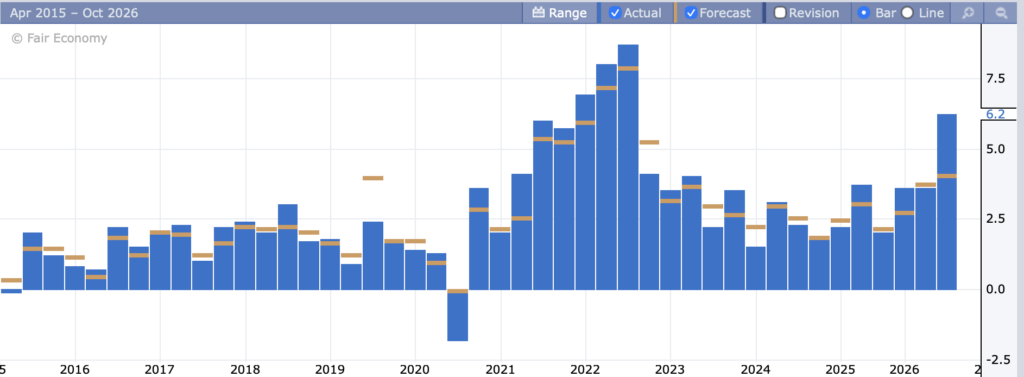This screenshot has width=1024, height=377.
Task: Click the calendar icon beside Range
Action: (538, 12)
